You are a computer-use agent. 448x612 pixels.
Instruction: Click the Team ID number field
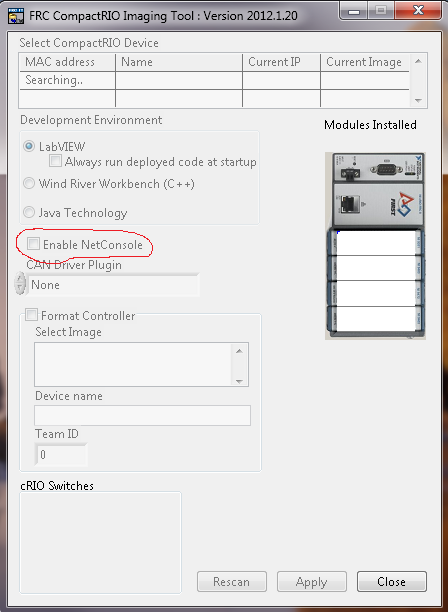[x=61, y=454]
